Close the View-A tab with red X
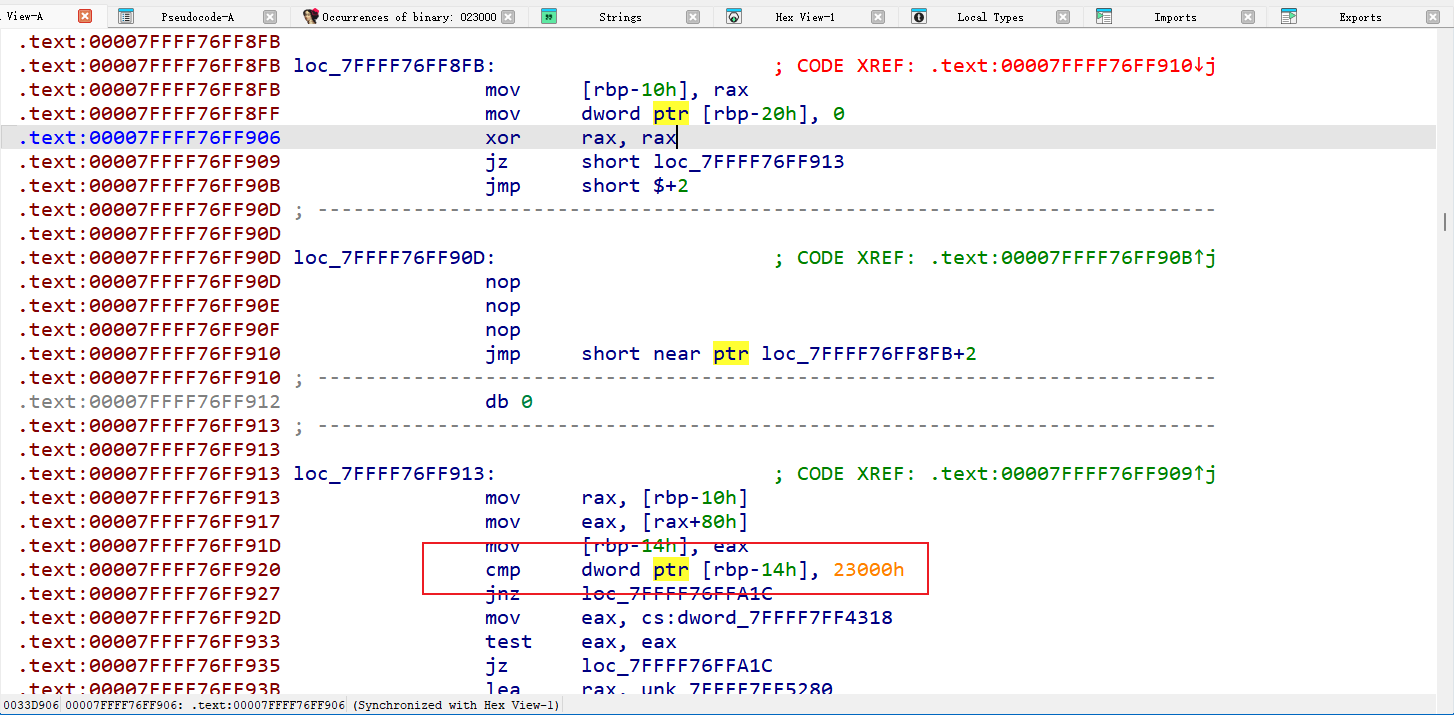Image resolution: width=1454 pixels, height=715 pixels. [x=85, y=17]
